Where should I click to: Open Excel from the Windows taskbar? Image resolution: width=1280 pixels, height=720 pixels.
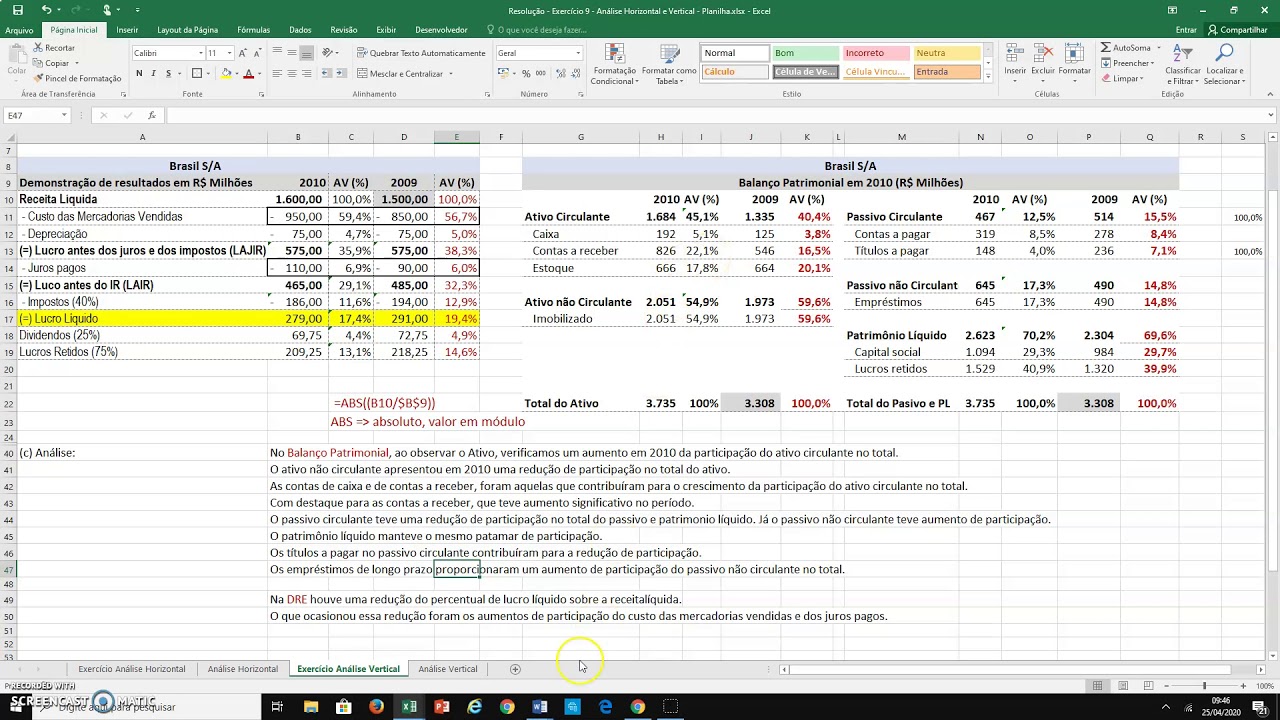[x=408, y=707]
